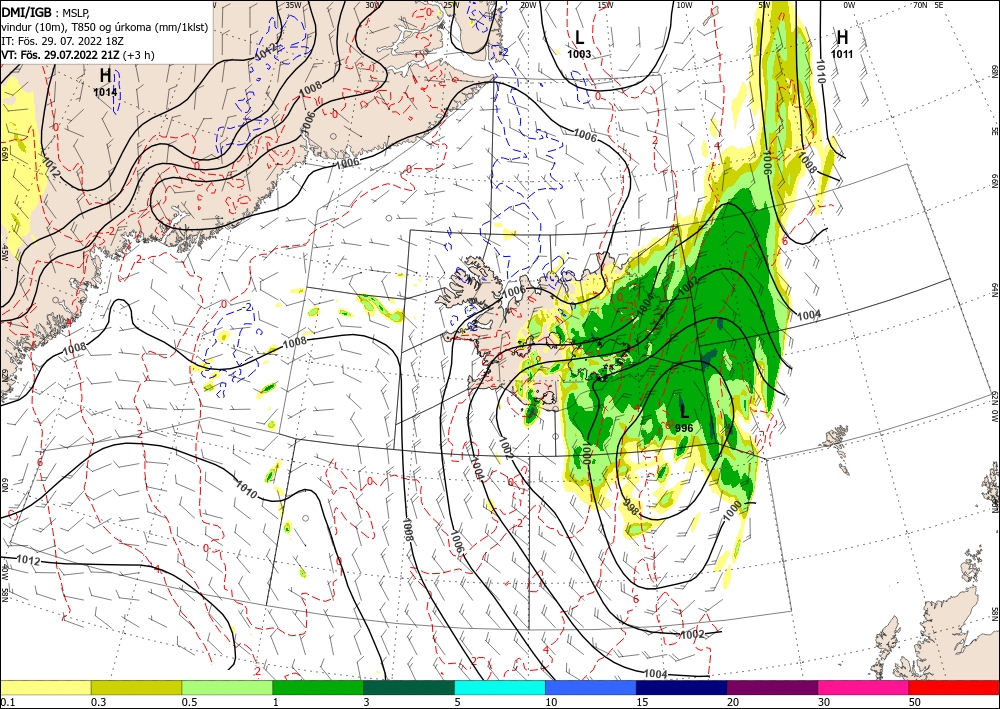1000x709 pixels.
Task: Click the "VT: Fös. 29.07.2022 21Z (+3 h)" line
Action: click(78, 55)
